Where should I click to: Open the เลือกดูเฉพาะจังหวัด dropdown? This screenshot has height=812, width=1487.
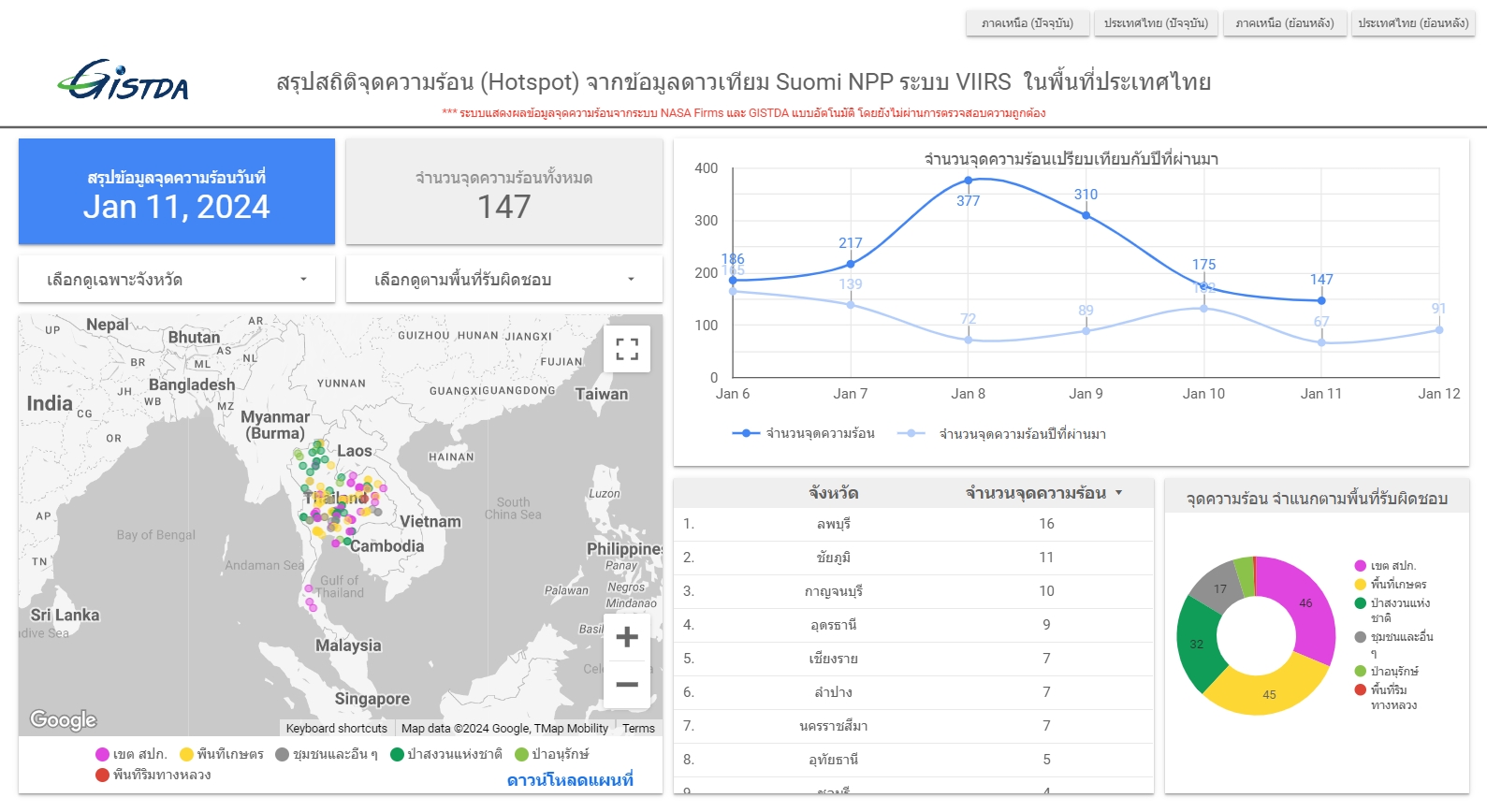177,280
